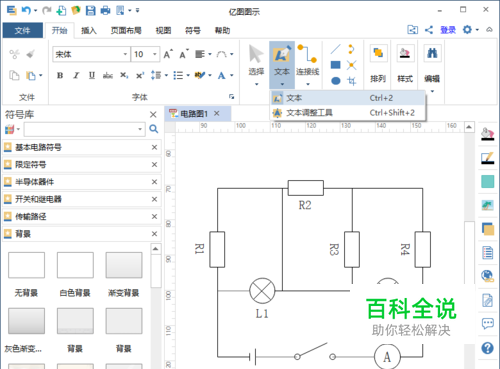Click the 登录 login link
The image size is (500, 369).
448,30
